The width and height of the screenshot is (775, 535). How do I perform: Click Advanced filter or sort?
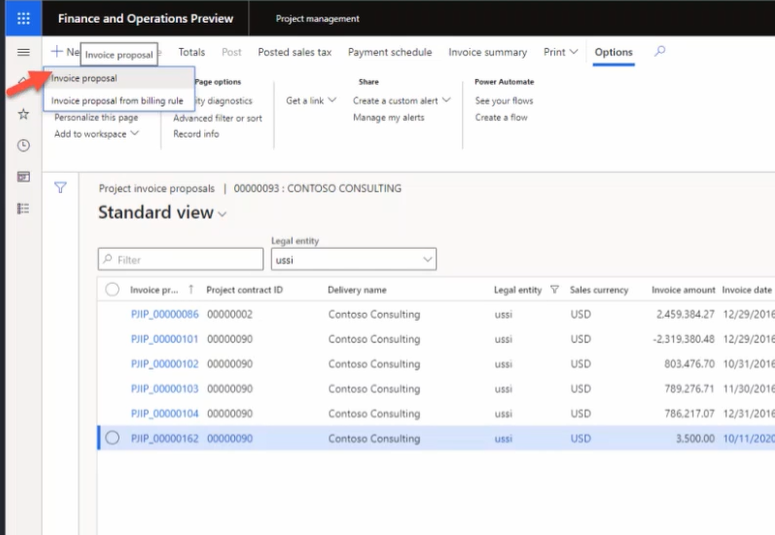coord(217,118)
